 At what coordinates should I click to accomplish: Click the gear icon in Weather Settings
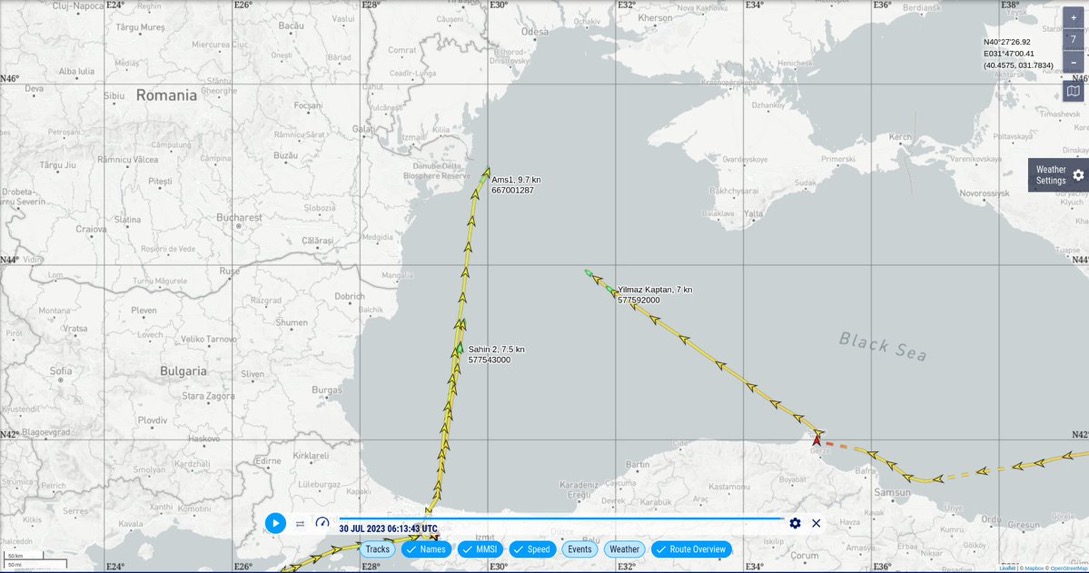coord(1078,175)
